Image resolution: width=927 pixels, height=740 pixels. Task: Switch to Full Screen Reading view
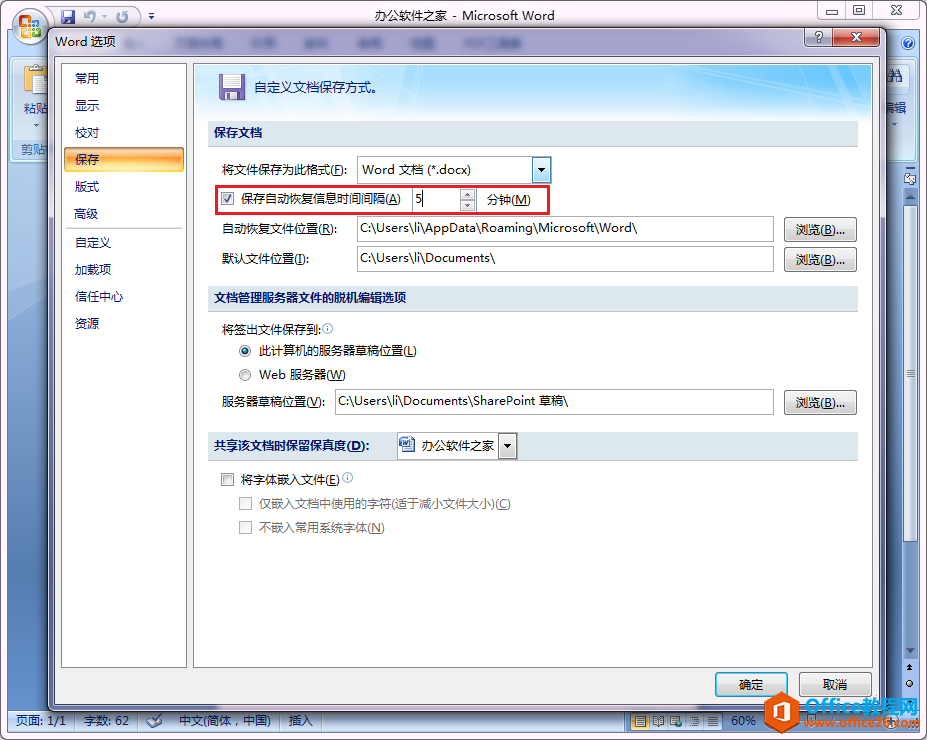point(659,721)
